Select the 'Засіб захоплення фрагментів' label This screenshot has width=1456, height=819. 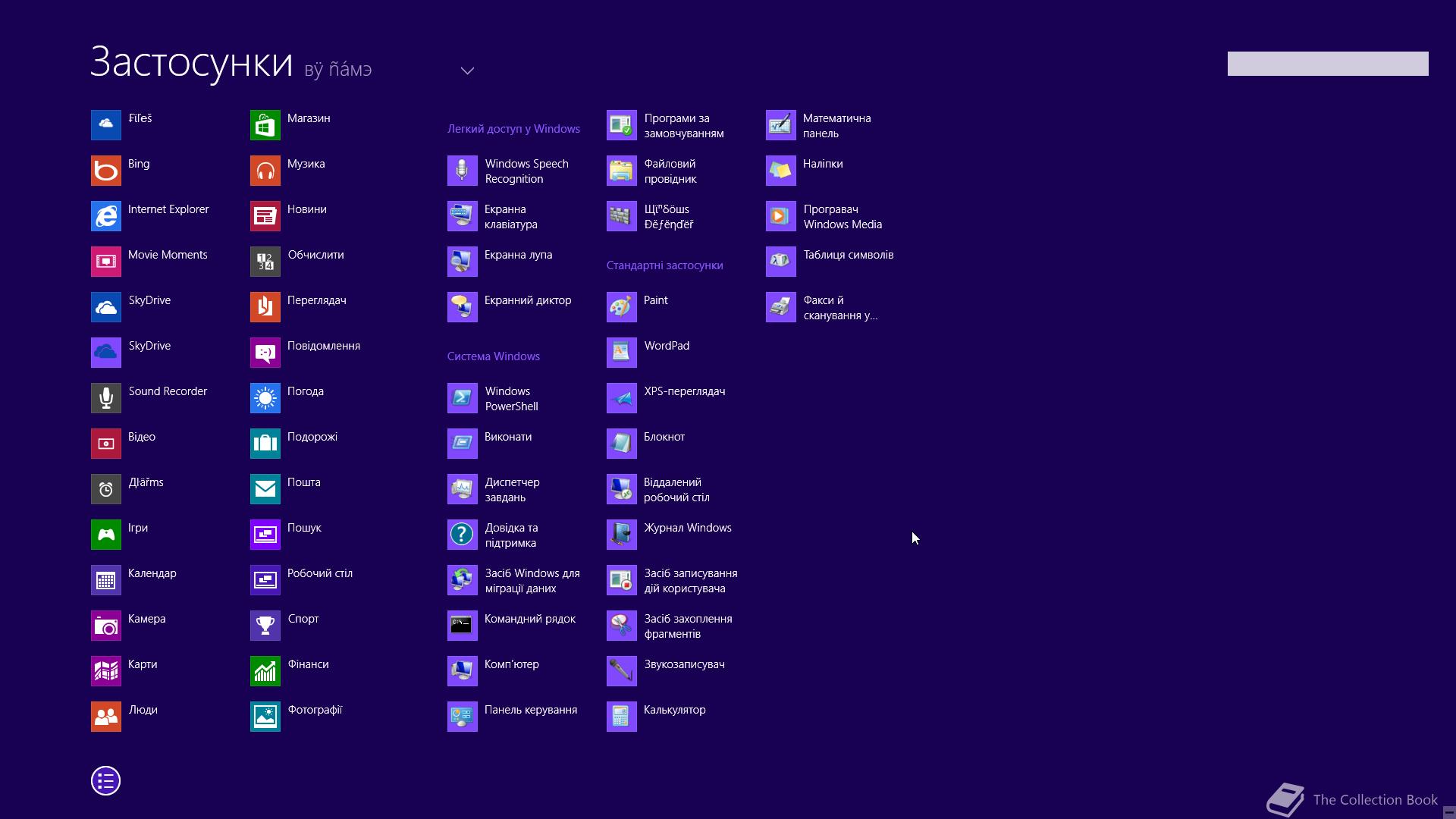689,626
